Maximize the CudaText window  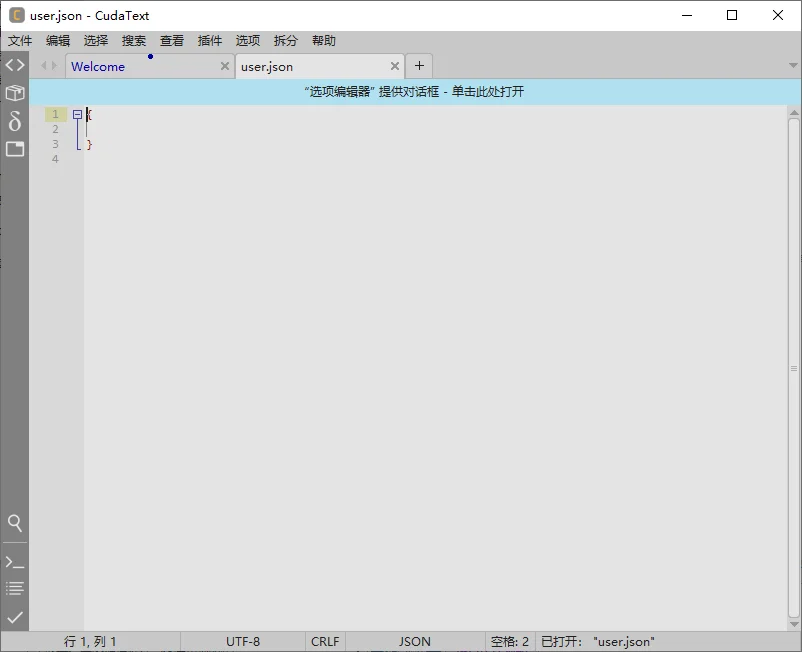coord(732,15)
